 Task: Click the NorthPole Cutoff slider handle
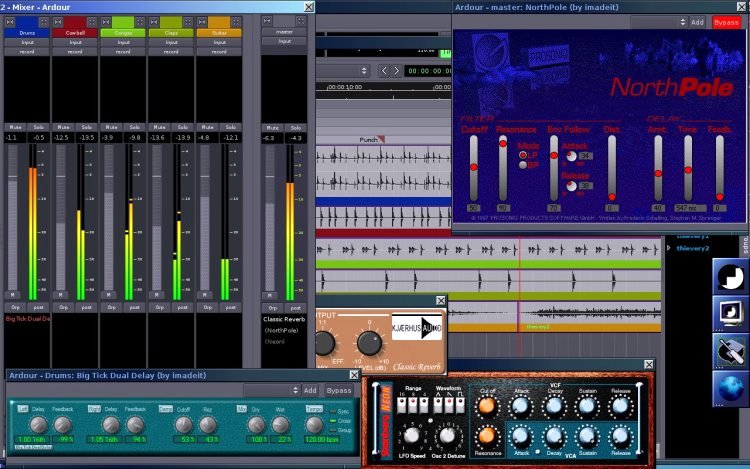(474, 167)
